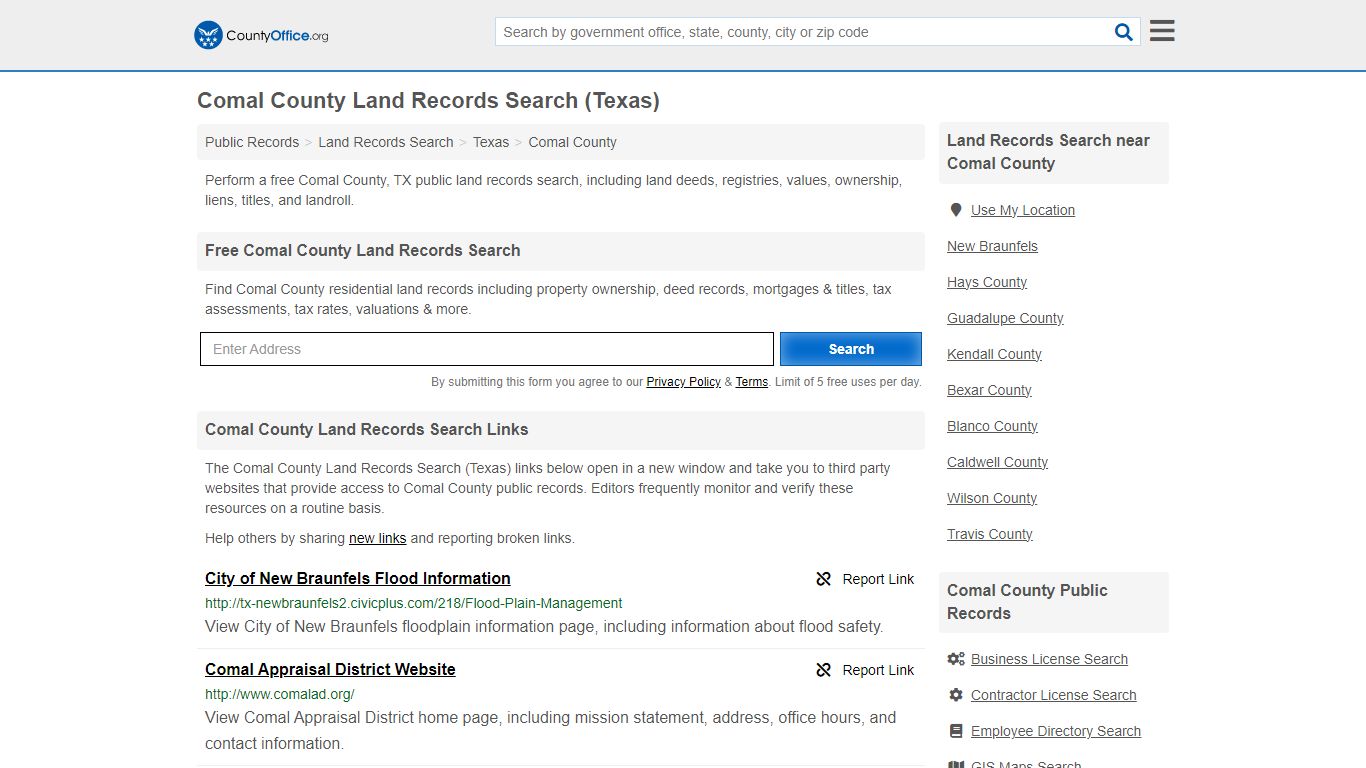
Task: Open the tx-newbraunfels2.civicplus.com URL
Action: pyautogui.click(x=414, y=603)
